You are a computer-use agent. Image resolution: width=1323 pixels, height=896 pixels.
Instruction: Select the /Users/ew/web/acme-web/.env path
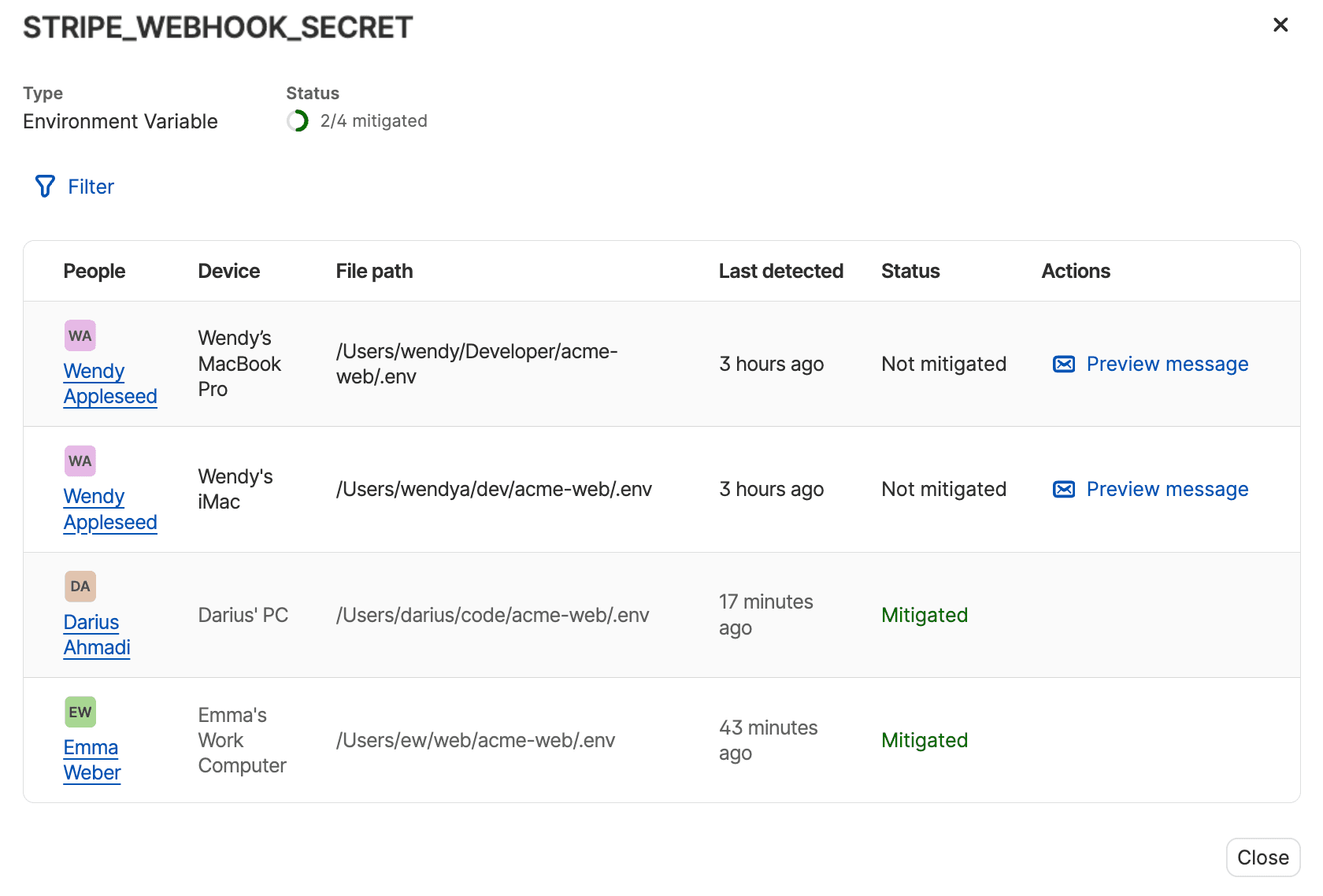pos(476,740)
